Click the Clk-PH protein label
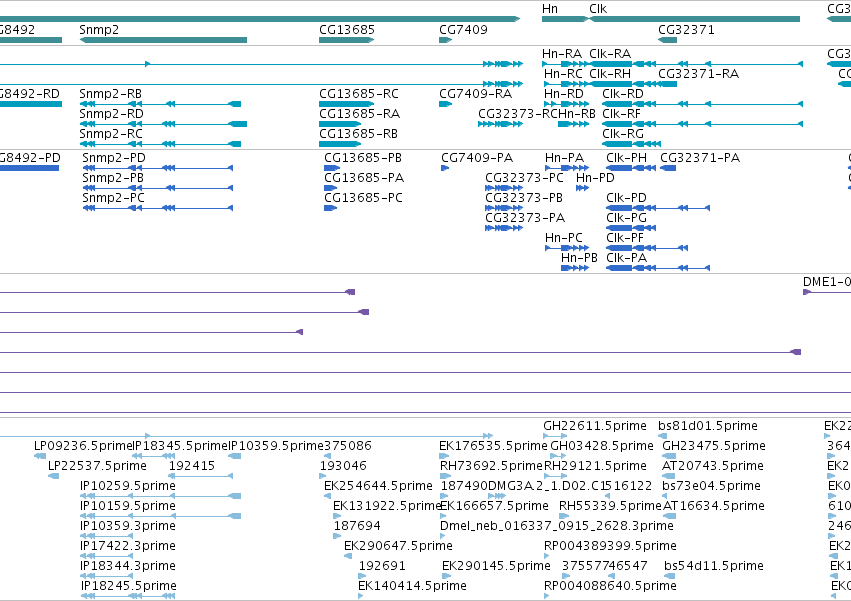Image resolution: width=851 pixels, height=601 pixels. point(626,158)
